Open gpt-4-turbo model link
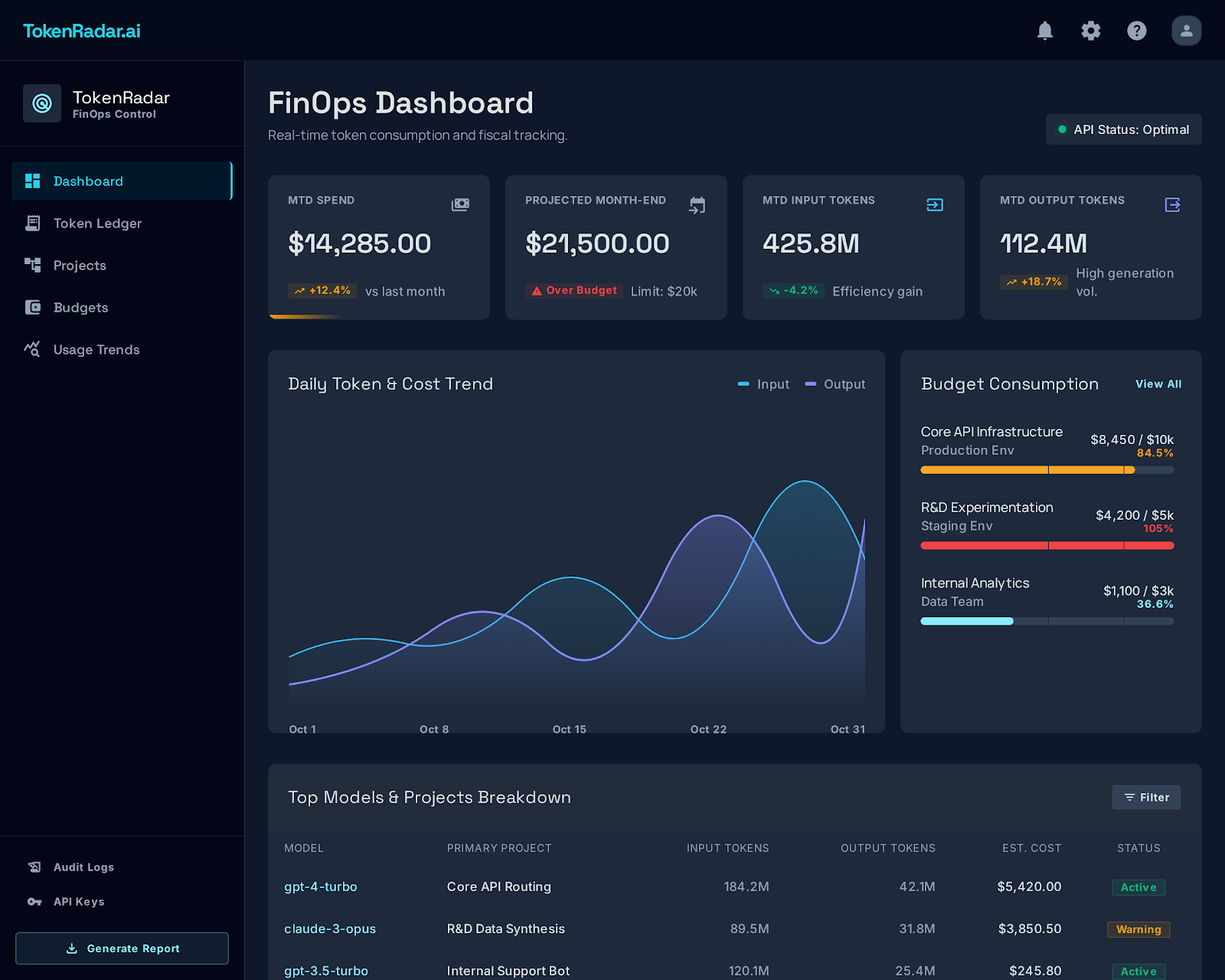 (321, 887)
